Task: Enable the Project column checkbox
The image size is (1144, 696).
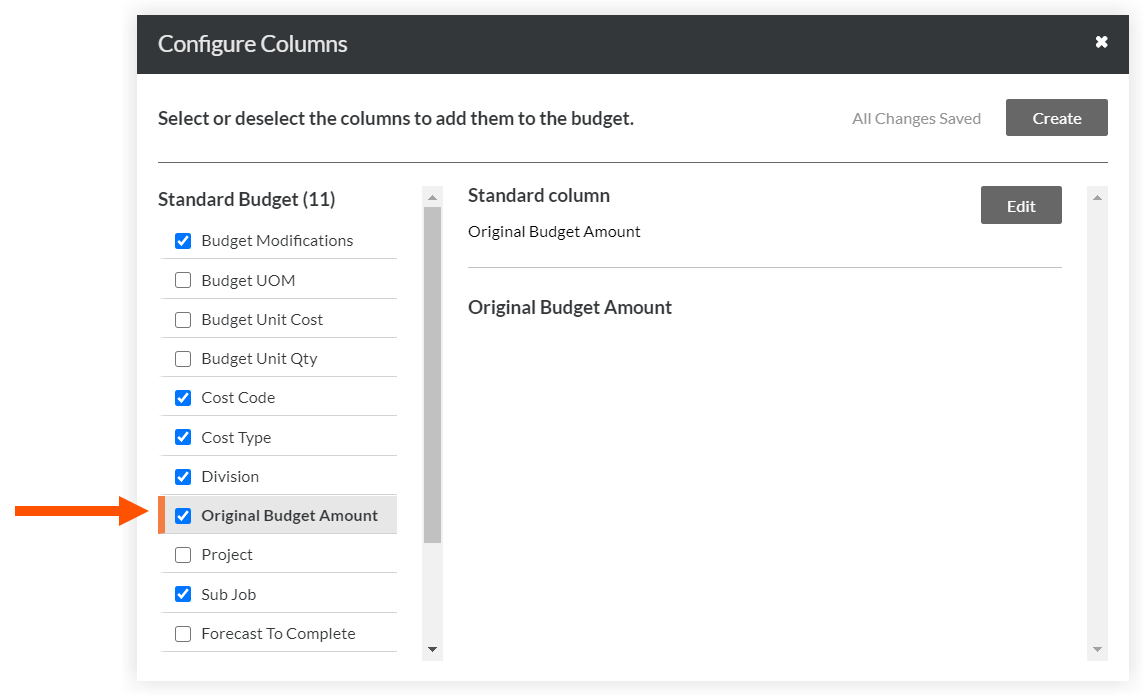Action: [183, 555]
